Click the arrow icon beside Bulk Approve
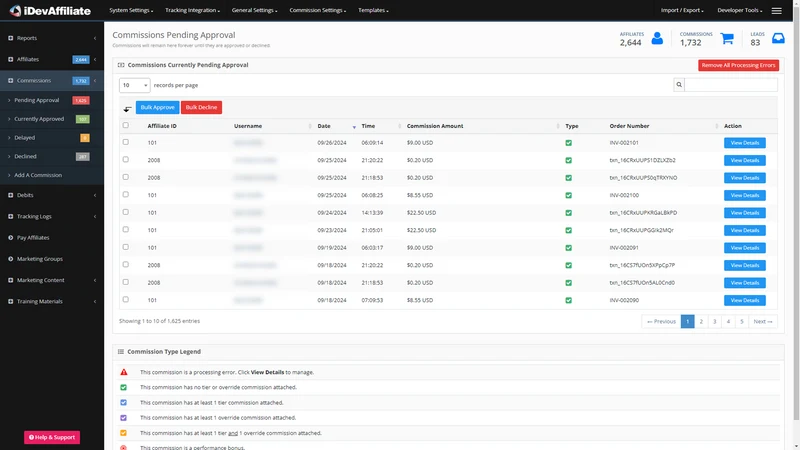 point(128,108)
